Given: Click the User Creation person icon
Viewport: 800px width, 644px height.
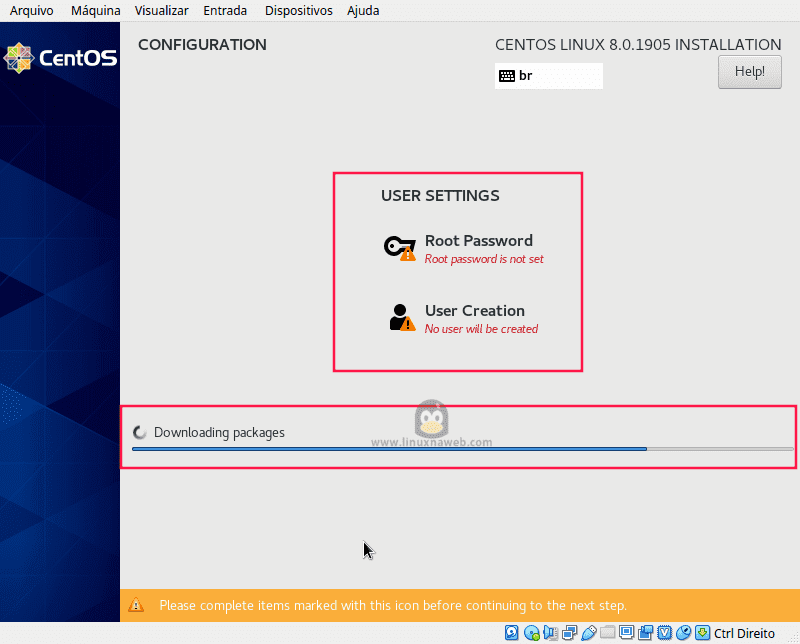Looking at the screenshot, I should pyautogui.click(x=402, y=317).
